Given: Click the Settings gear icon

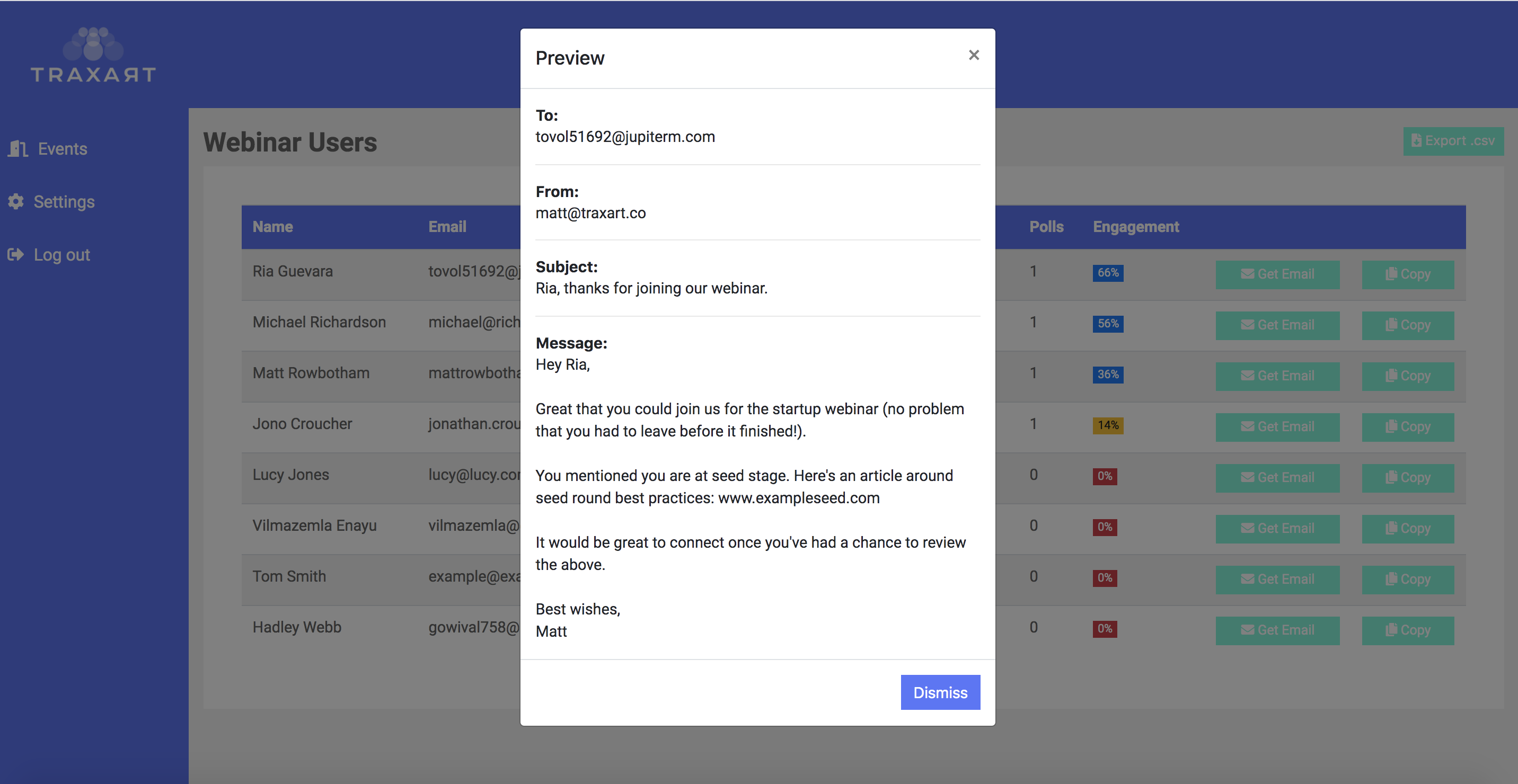Looking at the screenshot, I should [16, 201].
